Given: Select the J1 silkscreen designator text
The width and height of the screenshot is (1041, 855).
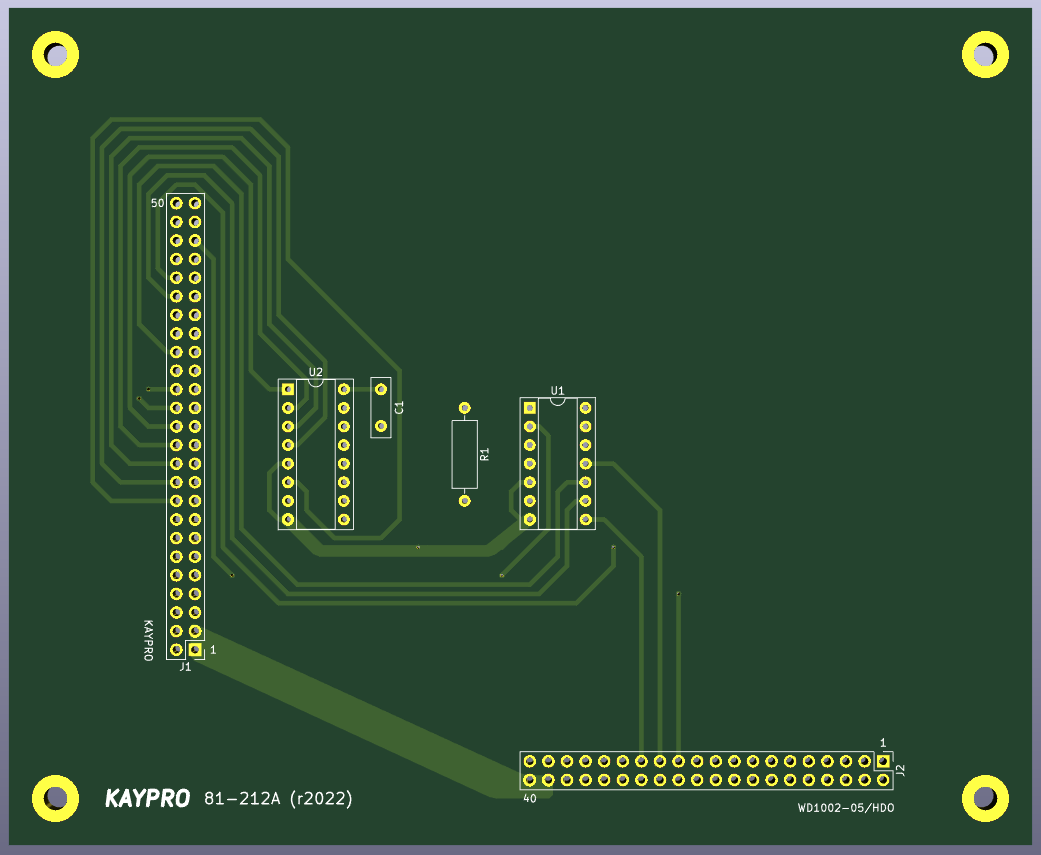Looking at the screenshot, I should [x=183, y=666].
